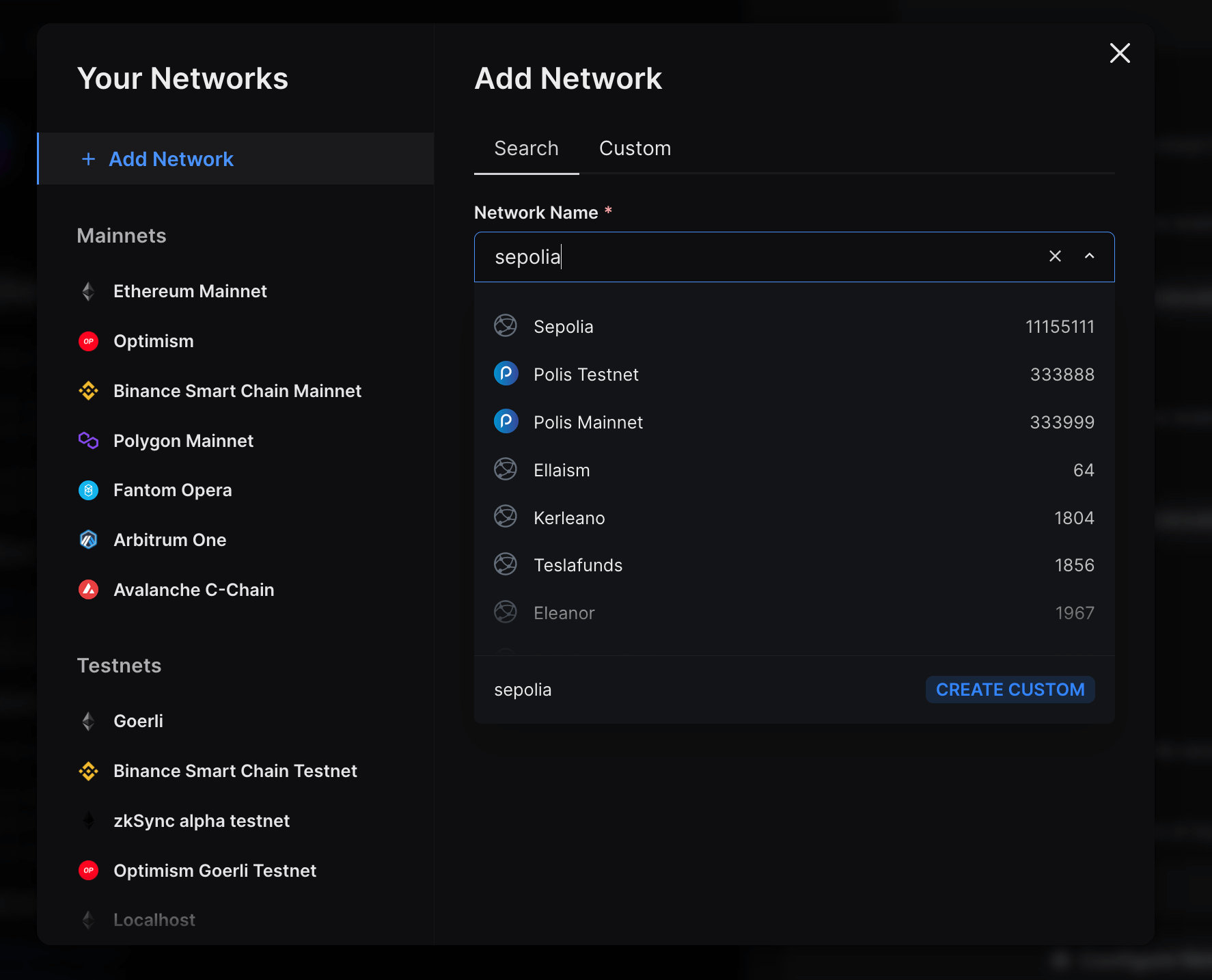Click the globe icon beside Eleanor

click(x=506, y=612)
